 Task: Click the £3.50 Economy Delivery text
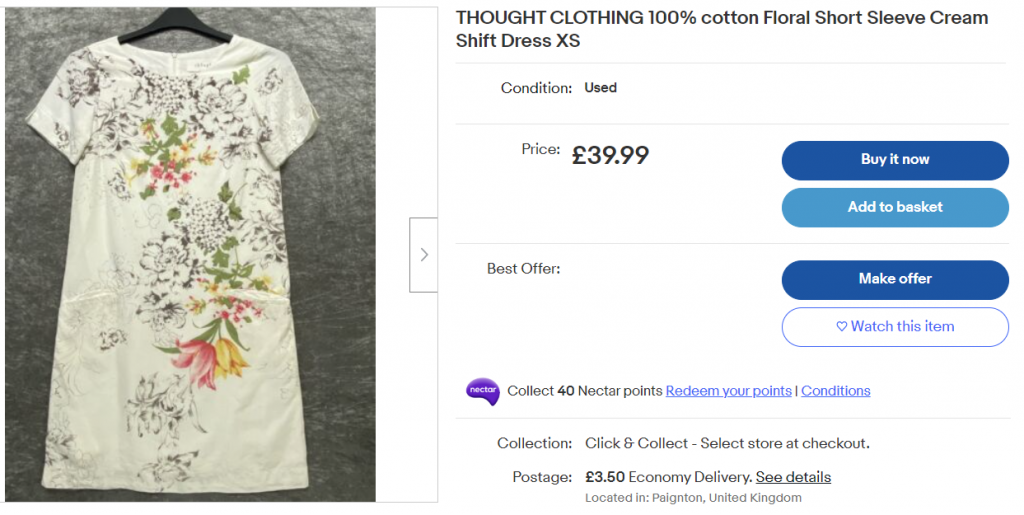(668, 477)
